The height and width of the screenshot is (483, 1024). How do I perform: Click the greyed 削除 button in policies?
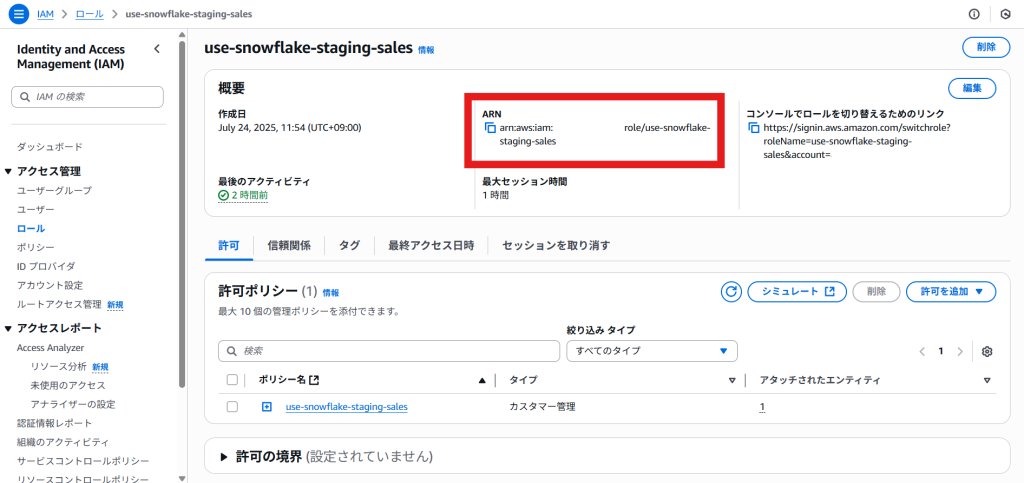pos(876,292)
